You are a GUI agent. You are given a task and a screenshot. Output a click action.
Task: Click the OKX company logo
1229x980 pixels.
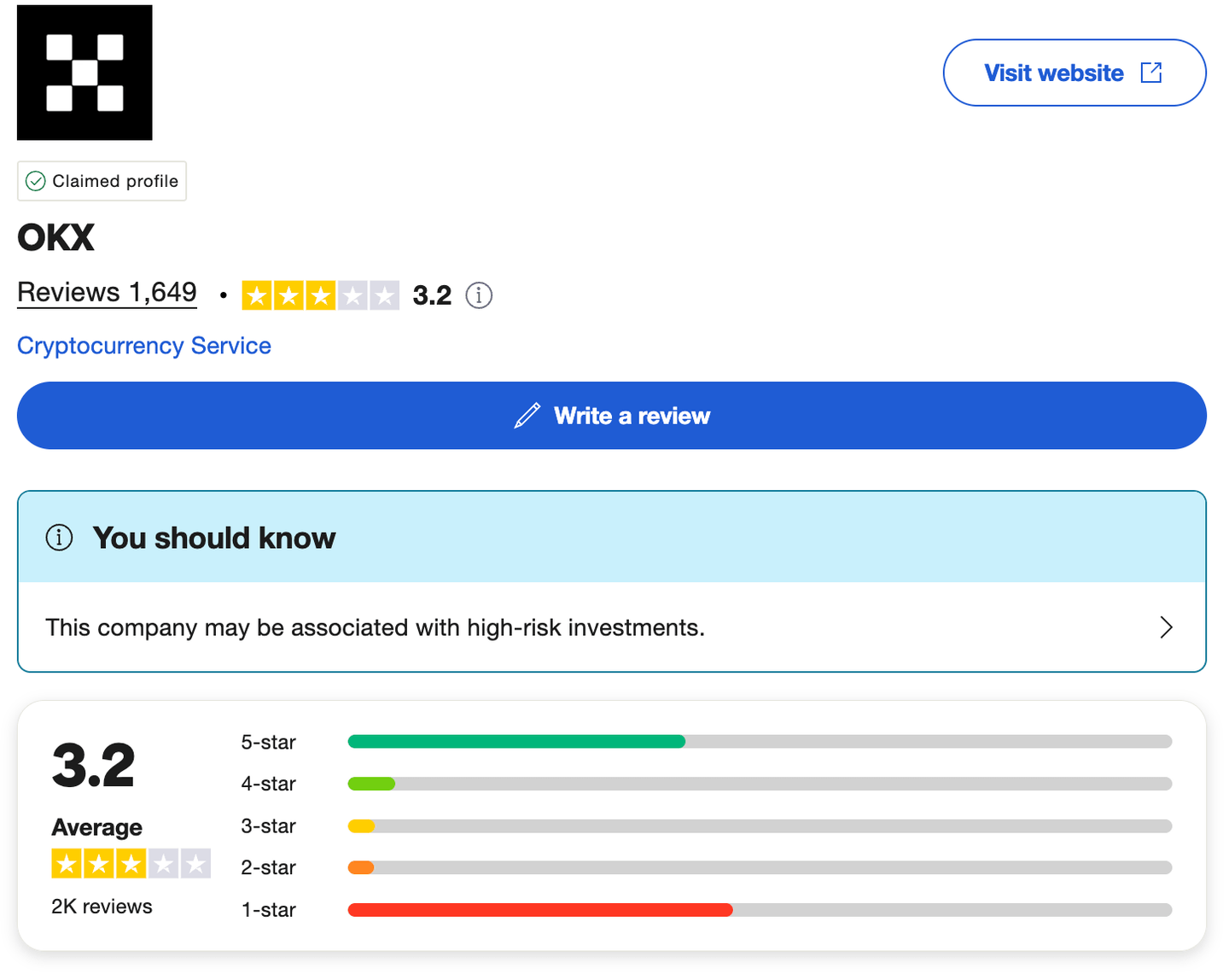click(84, 73)
